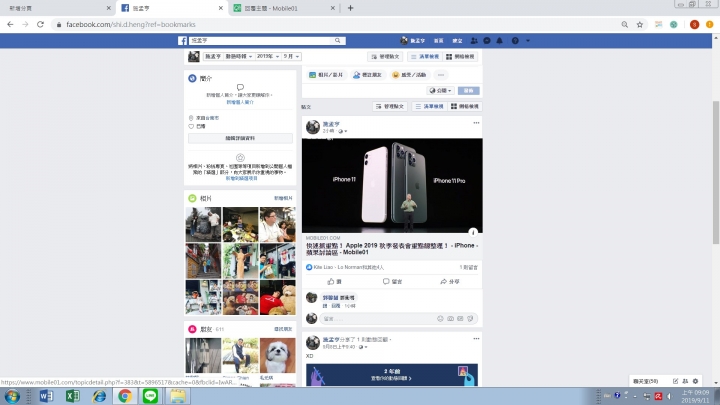The image size is (720, 405).
Task: Open the three-dot menu on the XD post
Action: point(476,339)
